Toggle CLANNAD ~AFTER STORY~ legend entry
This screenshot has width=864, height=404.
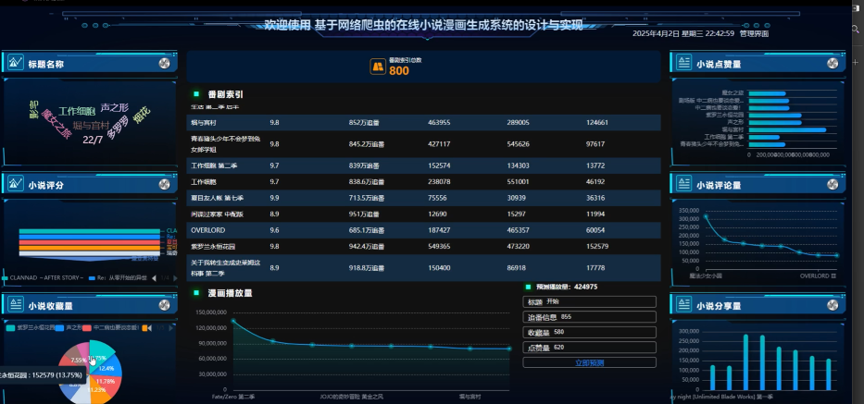click(x=44, y=278)
